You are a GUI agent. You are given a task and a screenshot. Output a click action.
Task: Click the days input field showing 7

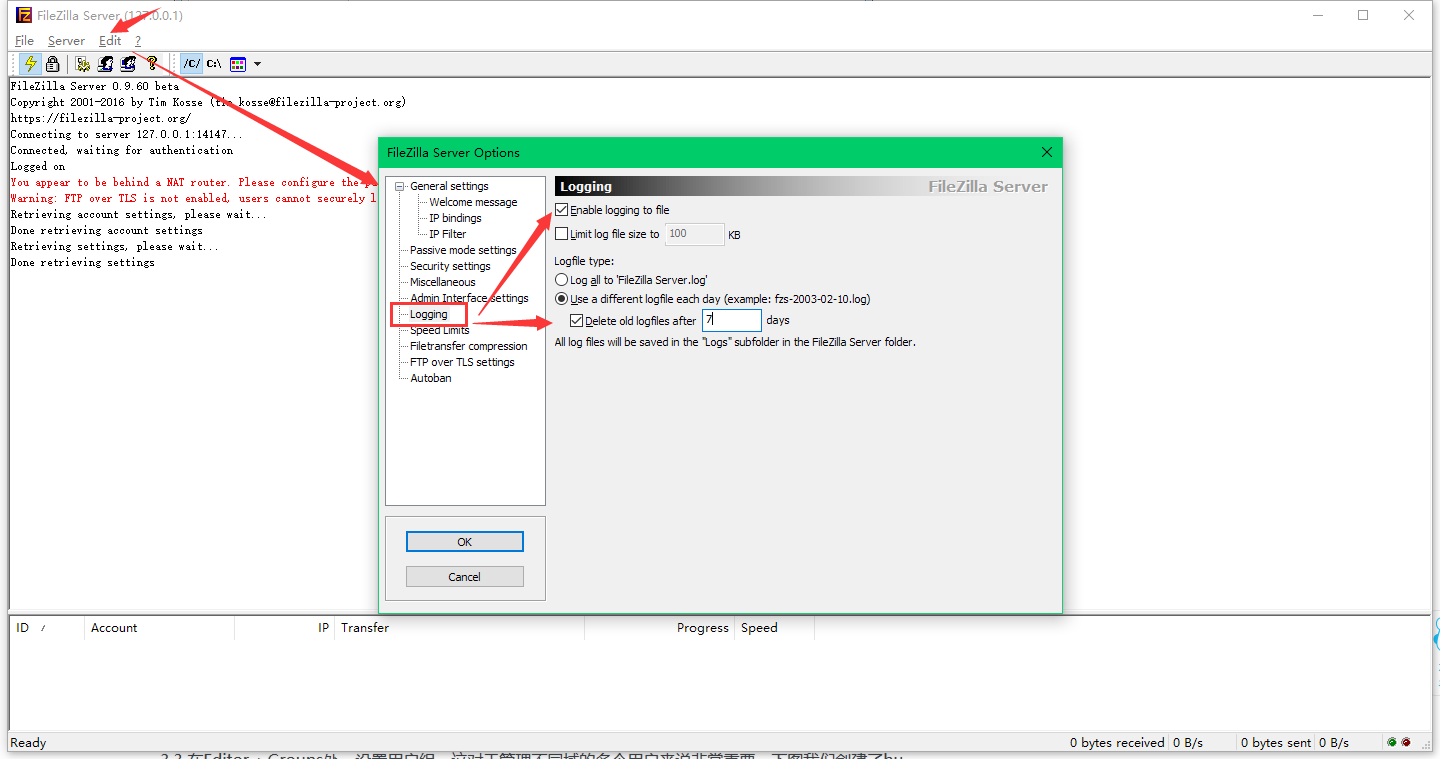[732, 320]
